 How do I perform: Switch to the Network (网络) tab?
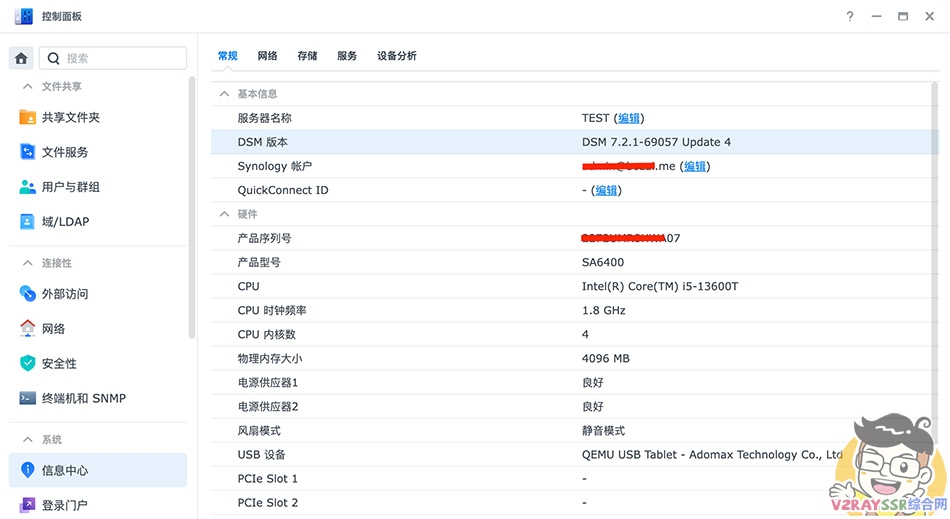coord(267,56)
